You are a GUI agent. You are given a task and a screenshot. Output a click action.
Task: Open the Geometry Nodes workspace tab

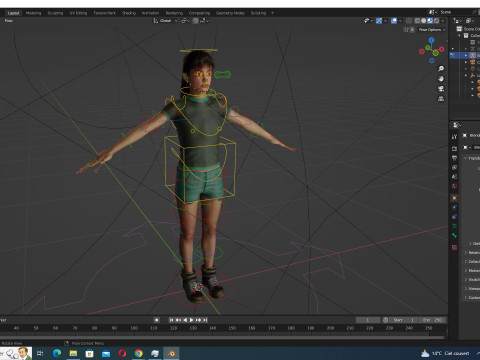pyautogui.click(x=230, y=13)
